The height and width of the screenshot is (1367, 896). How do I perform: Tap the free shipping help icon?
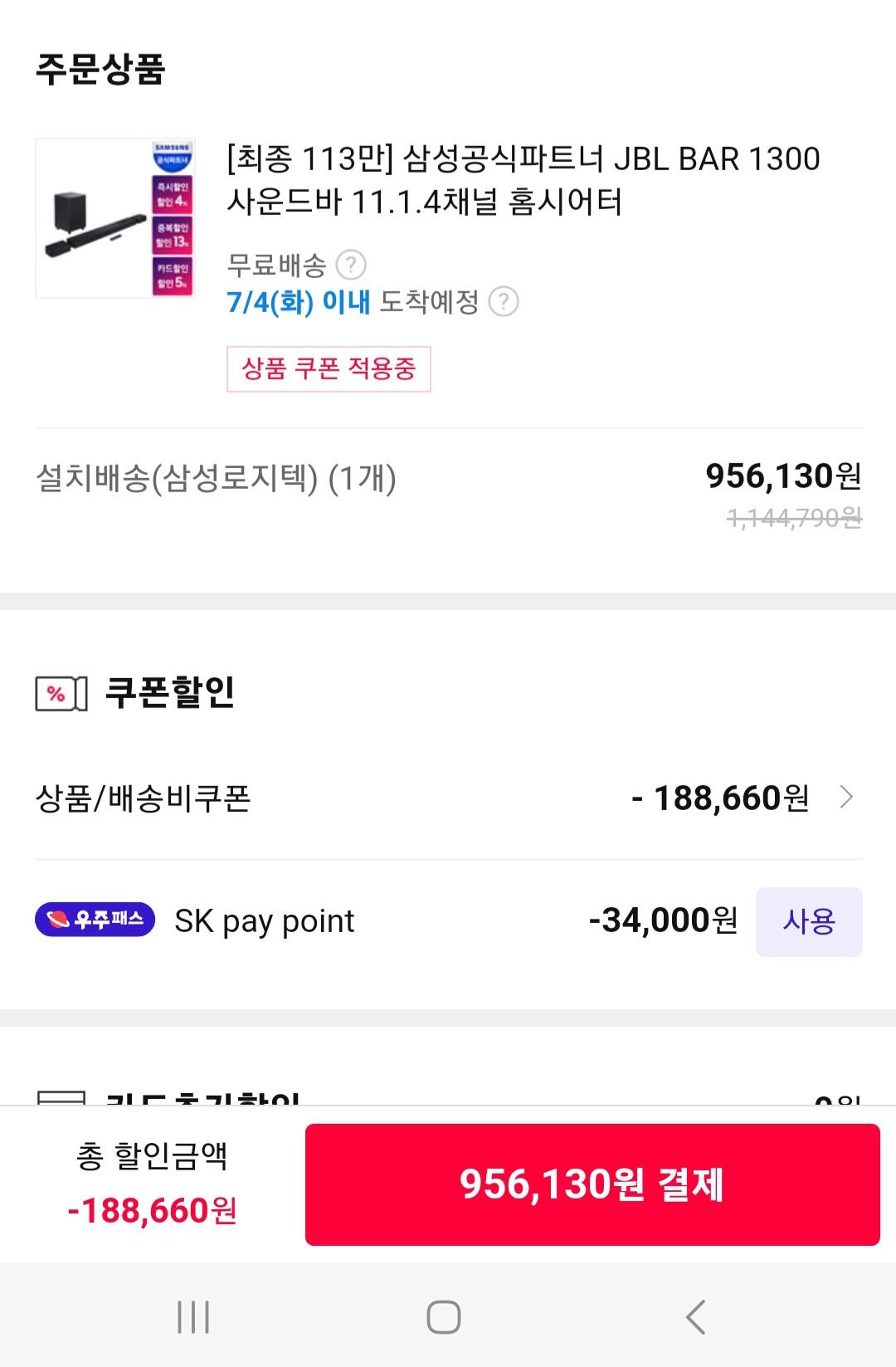(351, 266)
